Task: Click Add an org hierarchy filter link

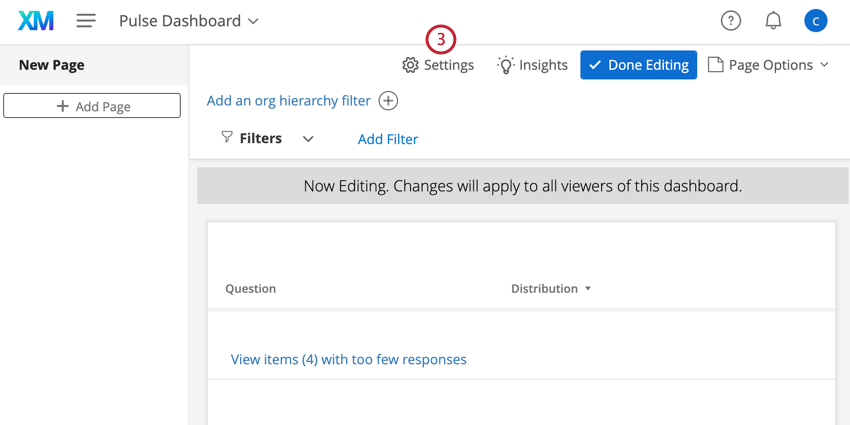Action: pos(289,101)
